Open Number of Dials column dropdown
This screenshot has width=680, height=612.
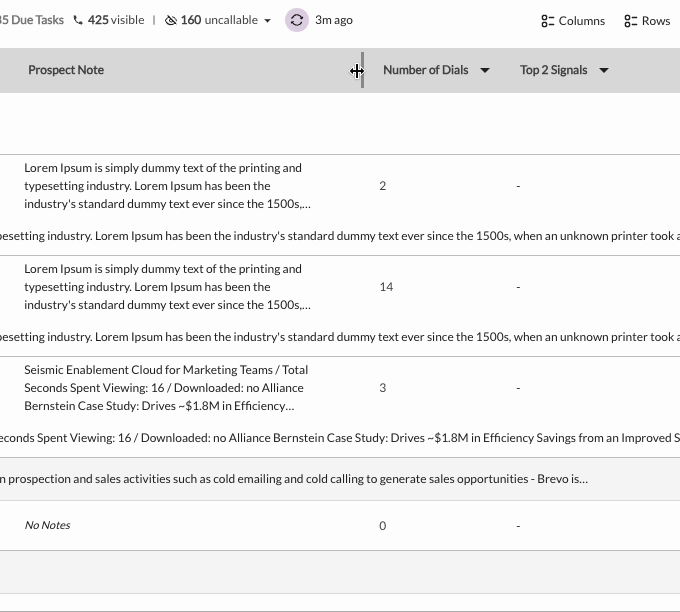[485, 70]
